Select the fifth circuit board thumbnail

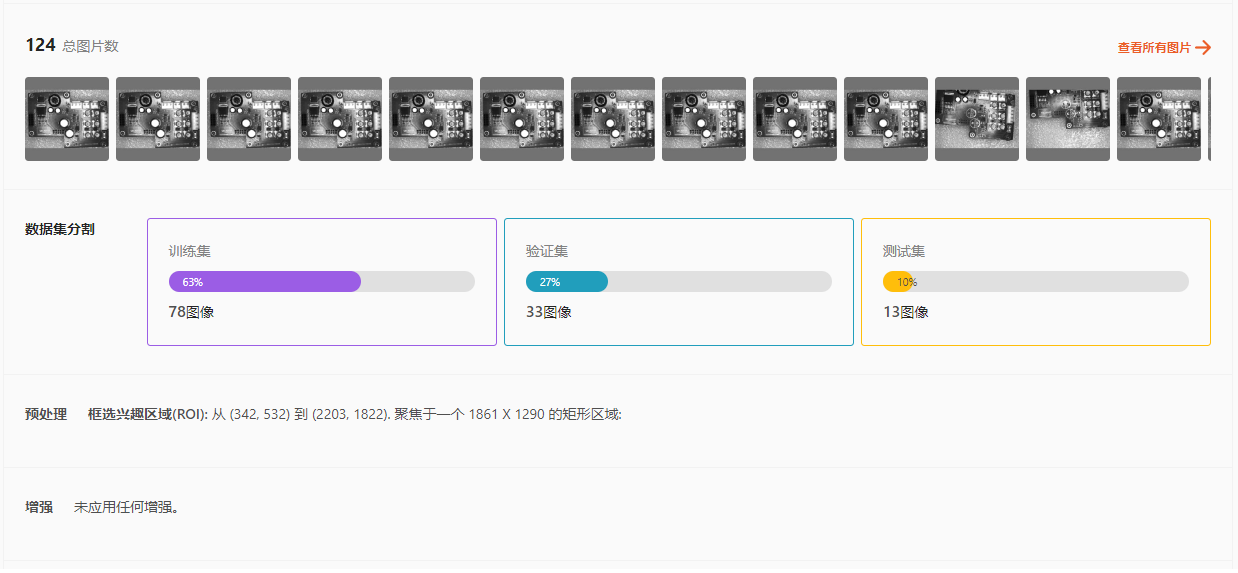pos(431,119)
